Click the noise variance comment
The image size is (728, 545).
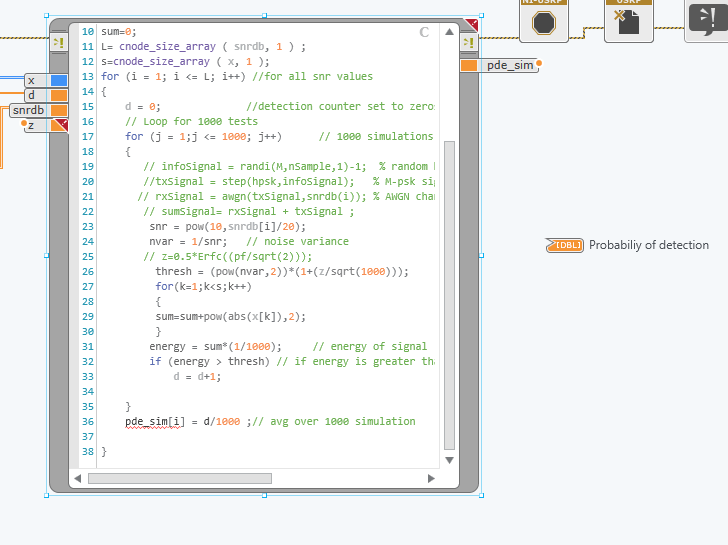tap(297, 241)
